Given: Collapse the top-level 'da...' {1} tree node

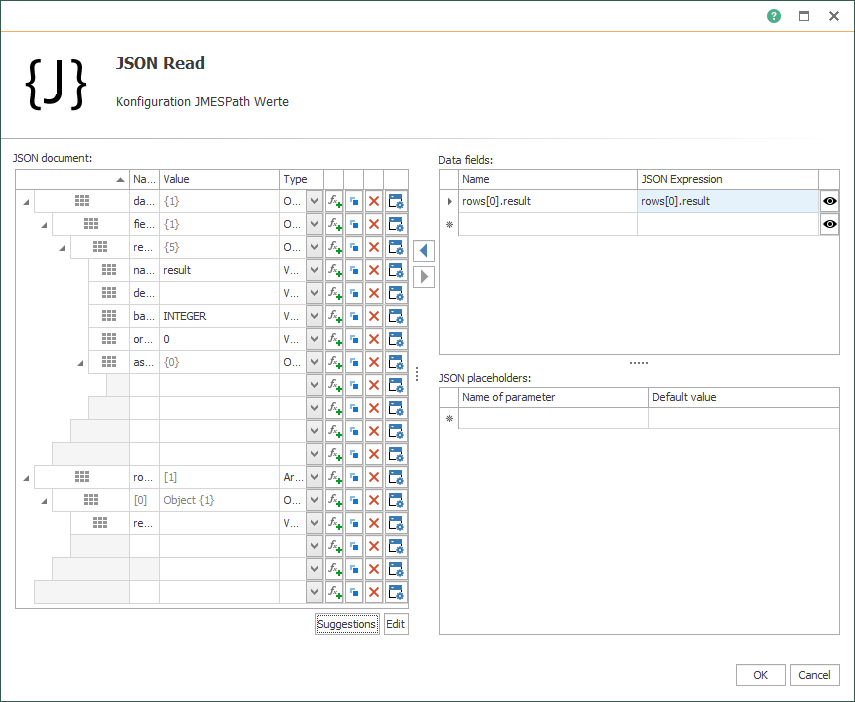Looking at the screenshot, I should pos(26,202).
